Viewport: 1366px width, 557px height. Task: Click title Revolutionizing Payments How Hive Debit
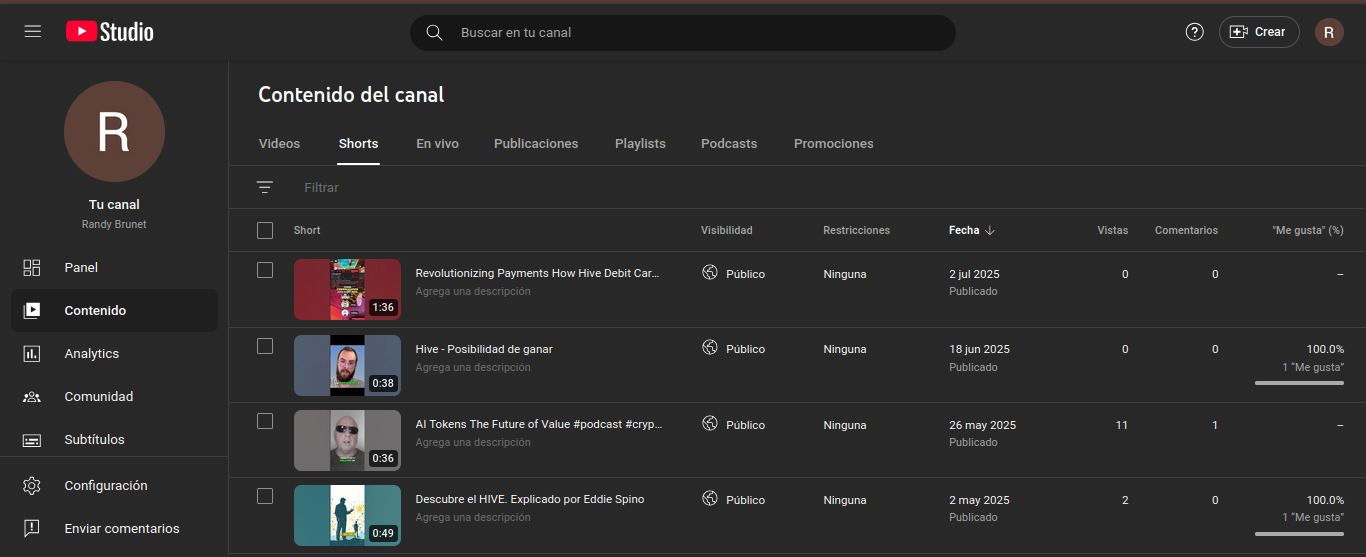538,273
